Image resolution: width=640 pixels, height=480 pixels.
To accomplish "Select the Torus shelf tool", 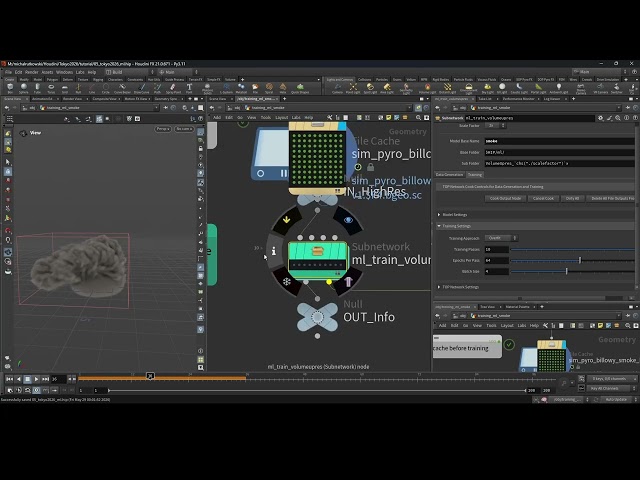I will point(51,88).
